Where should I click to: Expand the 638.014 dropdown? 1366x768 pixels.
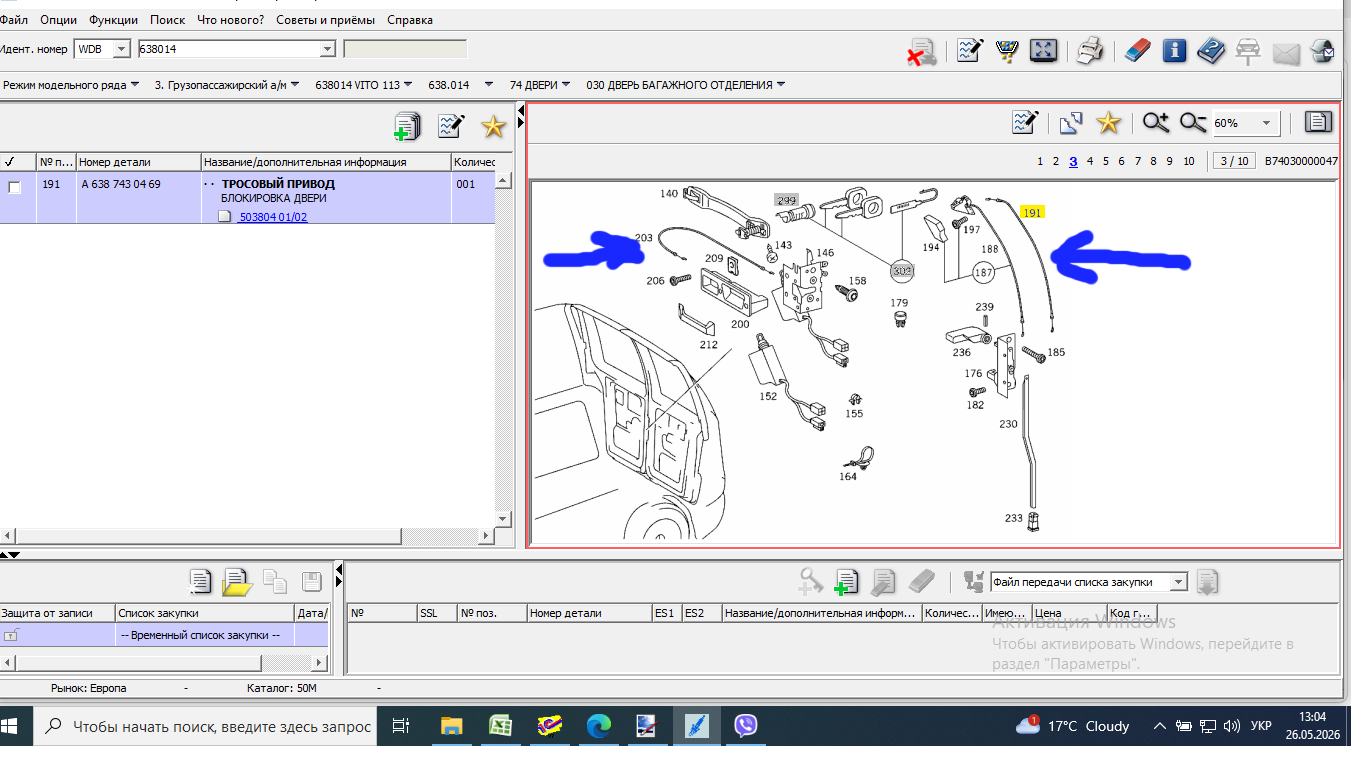(x=489, y=85)
